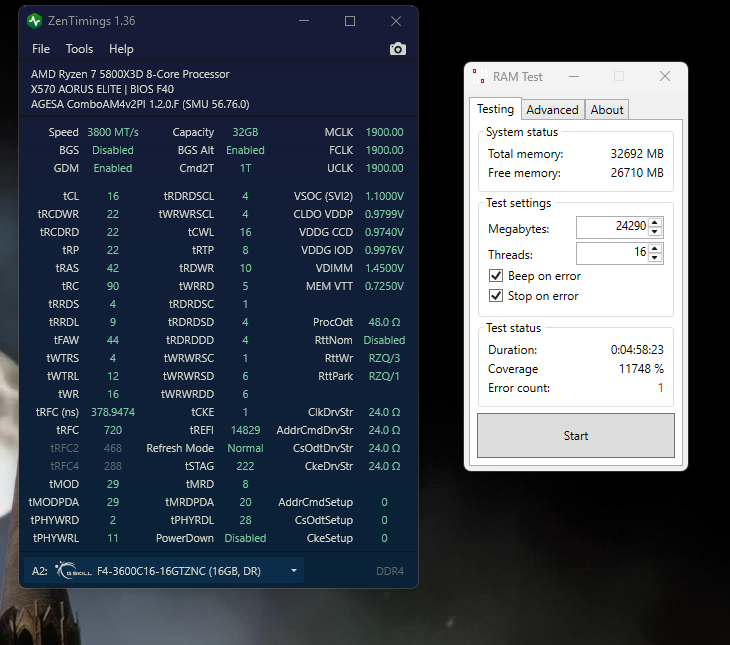Click the RttWr value RZQ/3
730x645 pixels.
click(384, 358)
